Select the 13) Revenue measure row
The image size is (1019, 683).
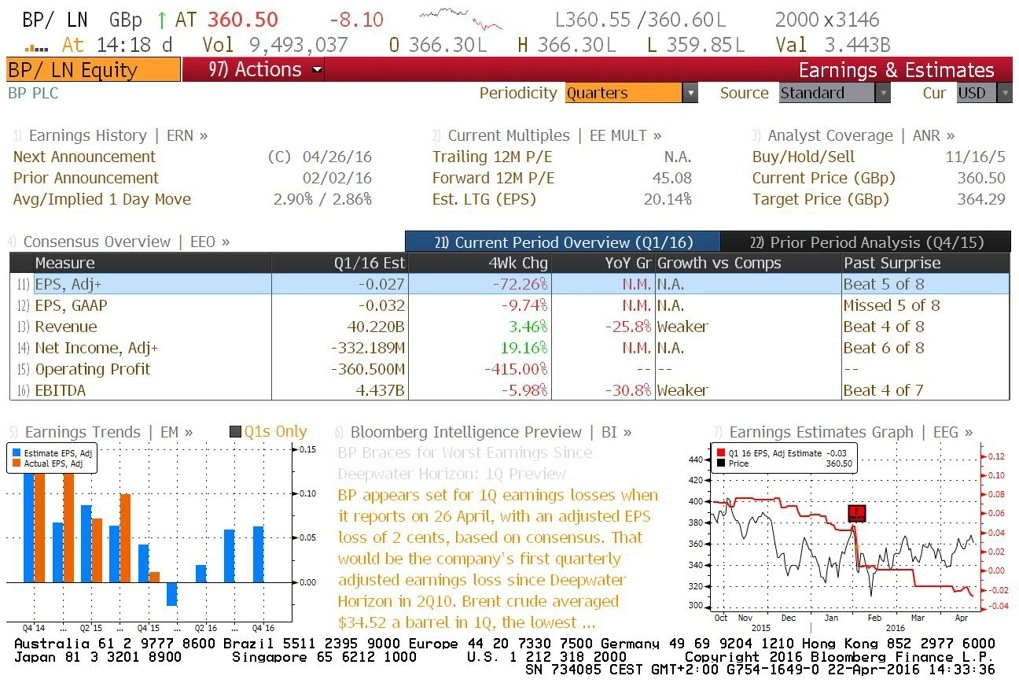click(510, 326)
